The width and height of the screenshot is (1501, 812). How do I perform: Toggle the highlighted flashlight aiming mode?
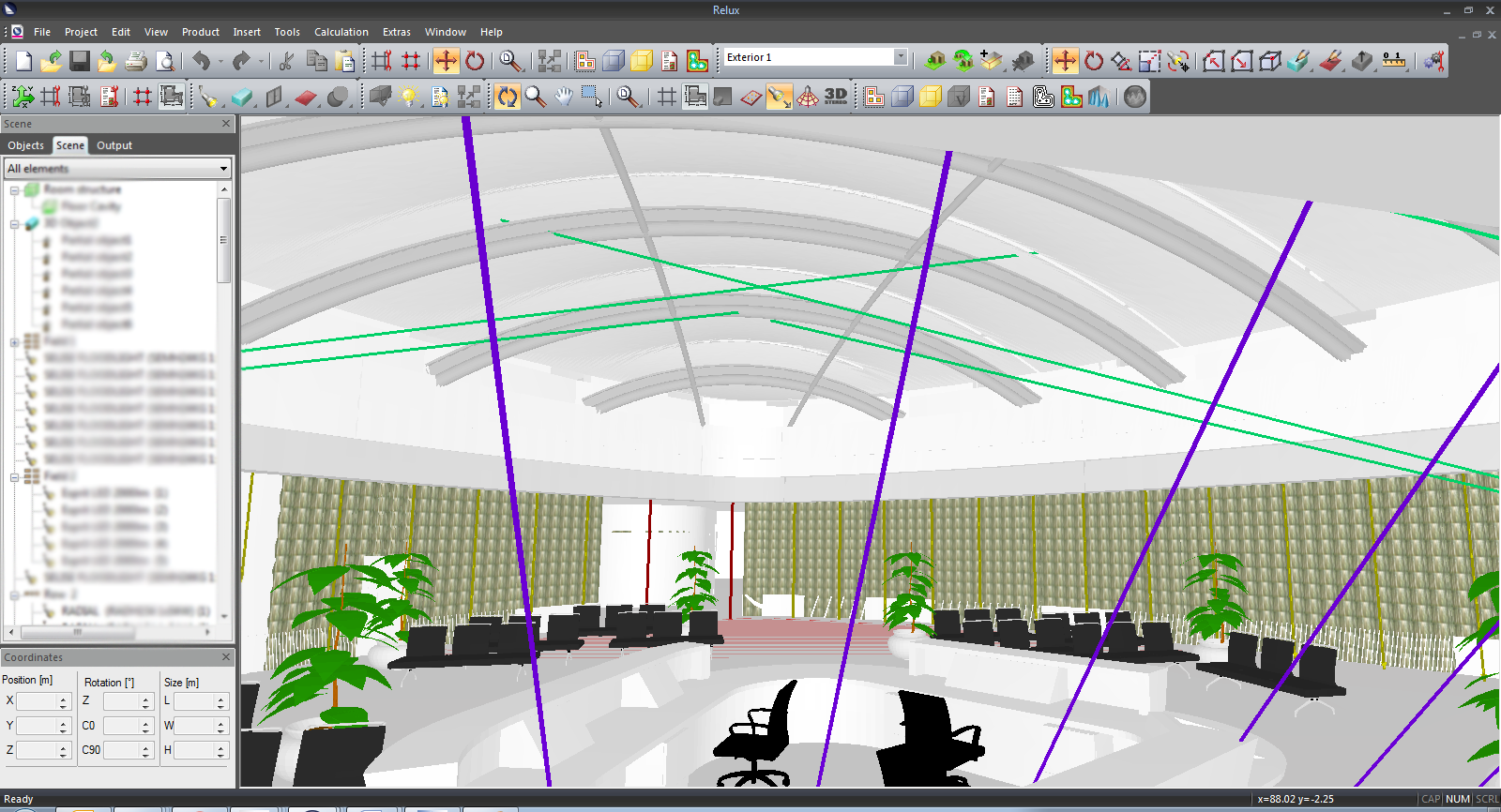[x=779, y=97]
